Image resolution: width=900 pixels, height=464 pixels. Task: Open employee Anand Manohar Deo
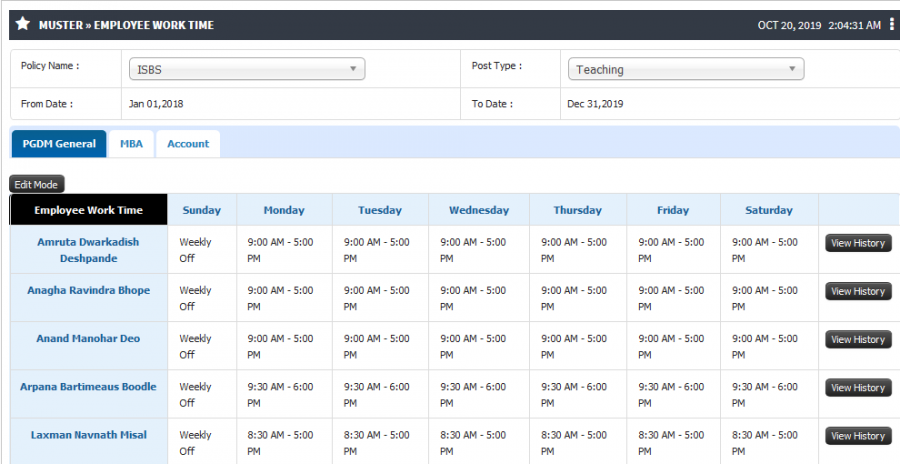click(88, 338)
